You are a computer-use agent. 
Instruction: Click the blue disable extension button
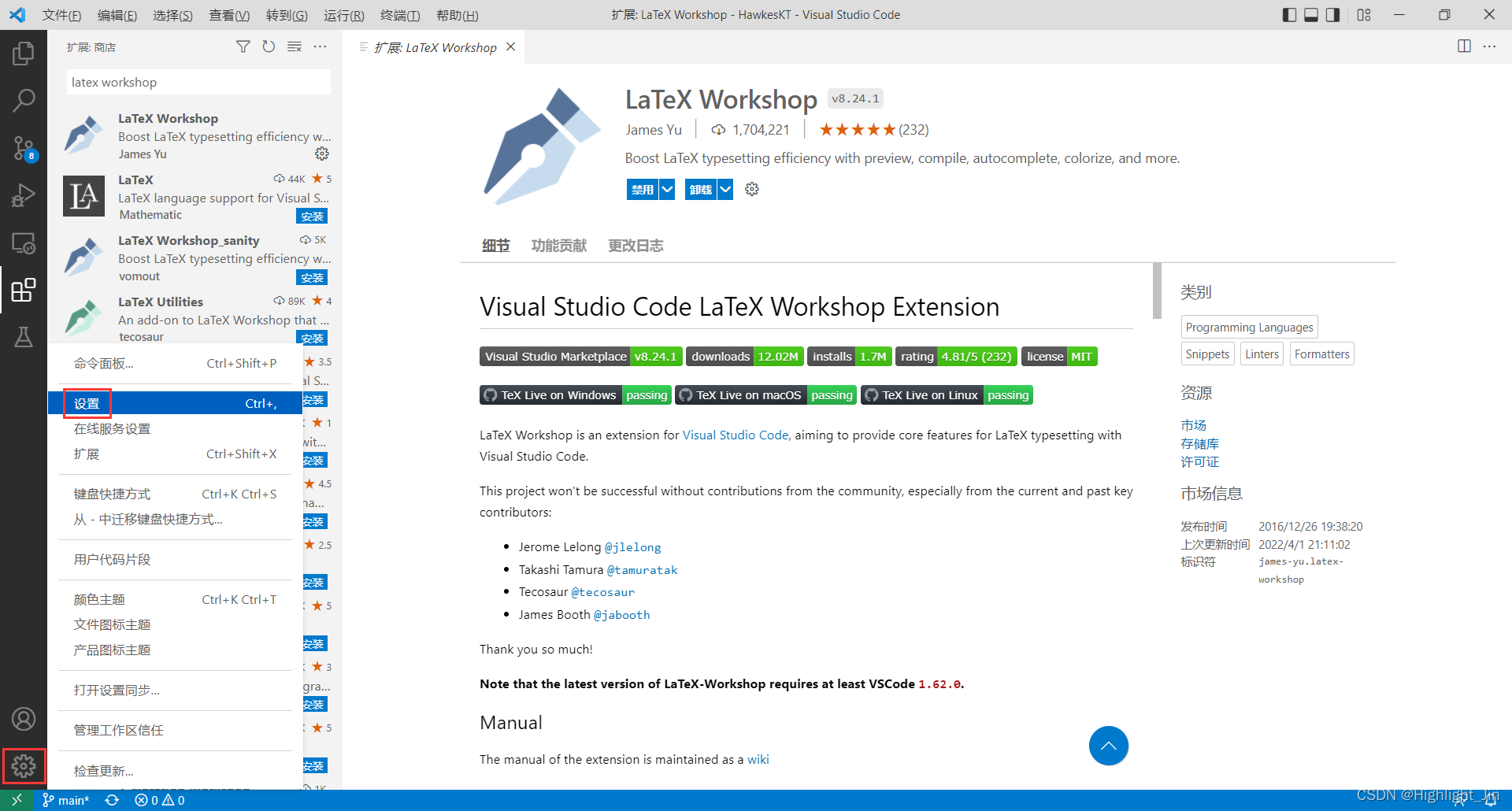643,189
